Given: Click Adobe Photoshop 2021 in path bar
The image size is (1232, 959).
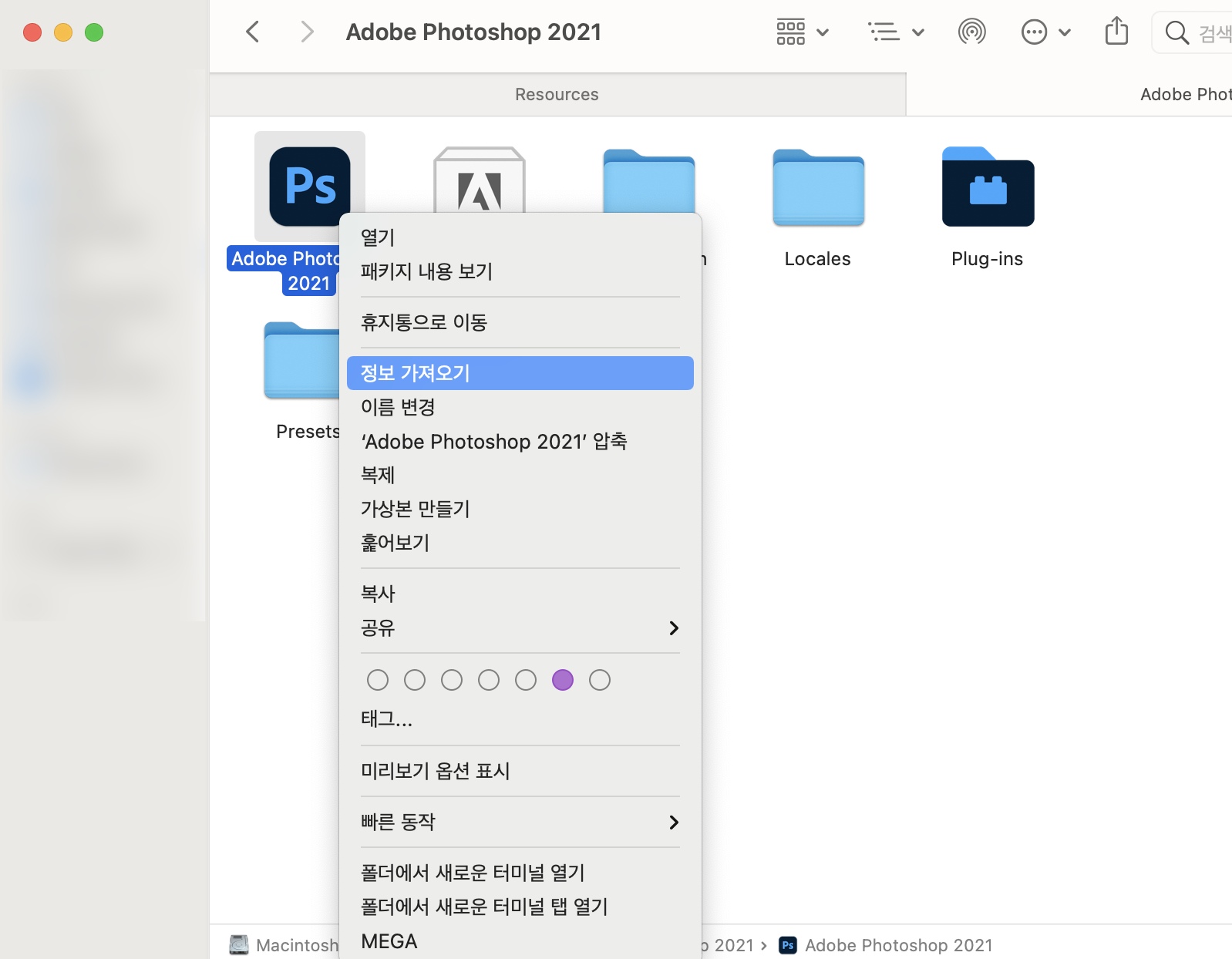Looking at the screenshot, I should coord(899,945).
